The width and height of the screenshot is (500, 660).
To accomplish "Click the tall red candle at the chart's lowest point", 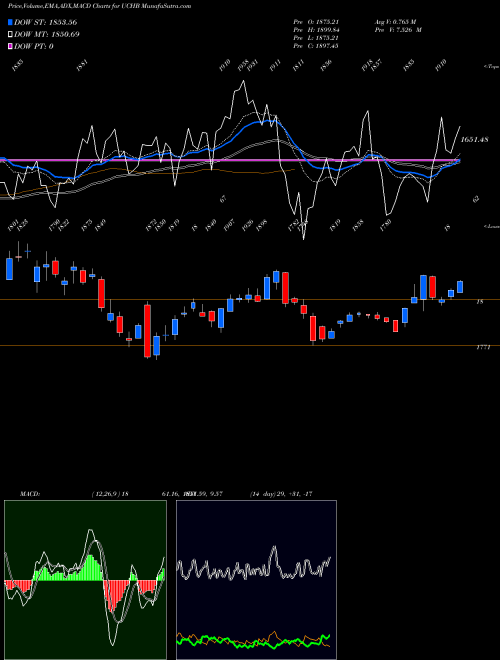I will pos(147,331).
